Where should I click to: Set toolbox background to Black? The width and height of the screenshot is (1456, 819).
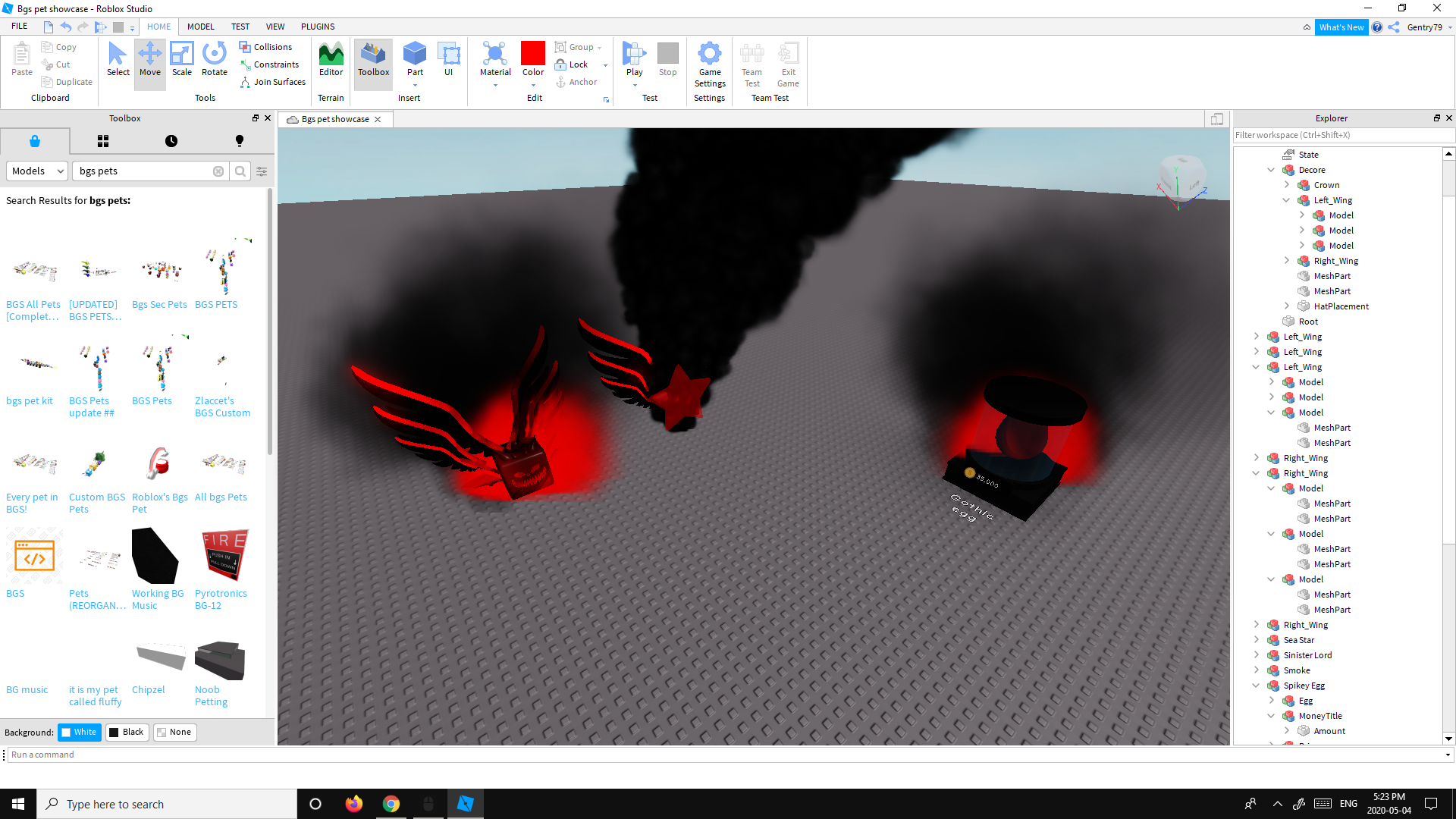click(126, 732)
